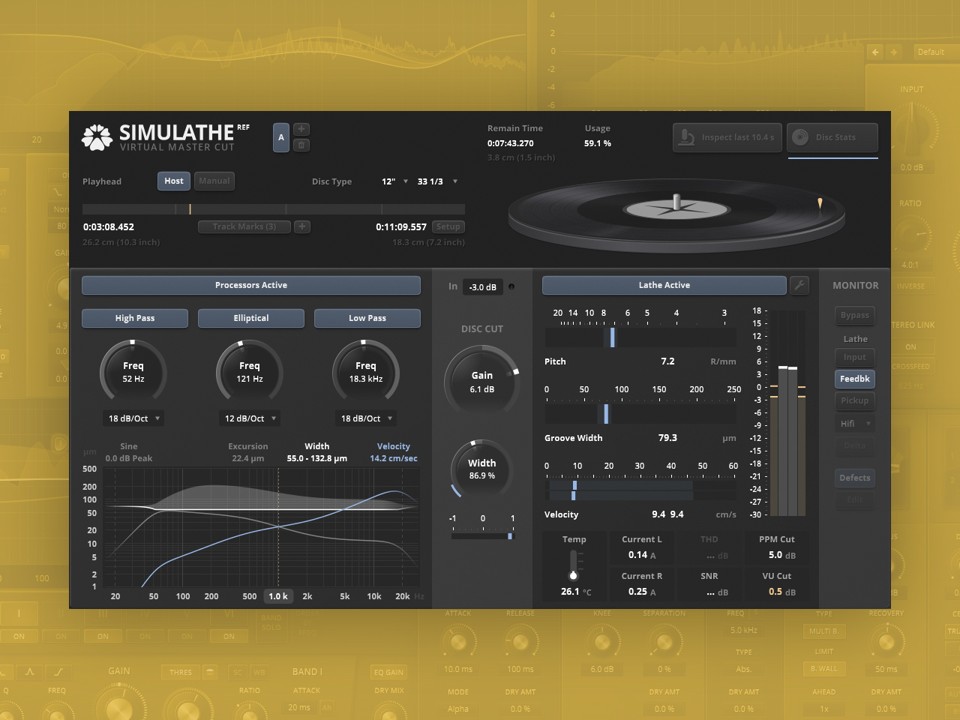Image resolution: width=960 pixels, height=720 pixels.
Task: Open the Track Marks (3) list
Action: [244, 227]
